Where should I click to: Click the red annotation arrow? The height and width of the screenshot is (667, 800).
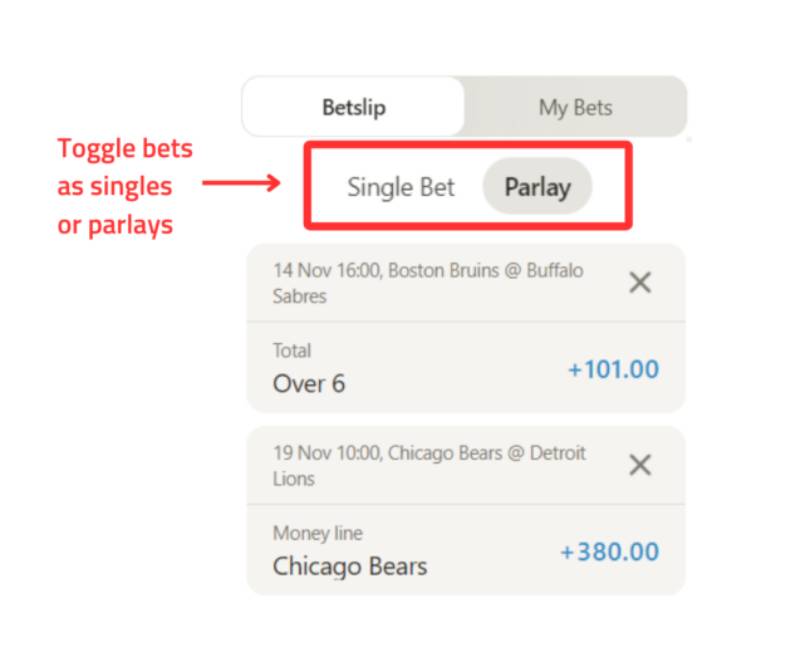[x=241, y=183]
